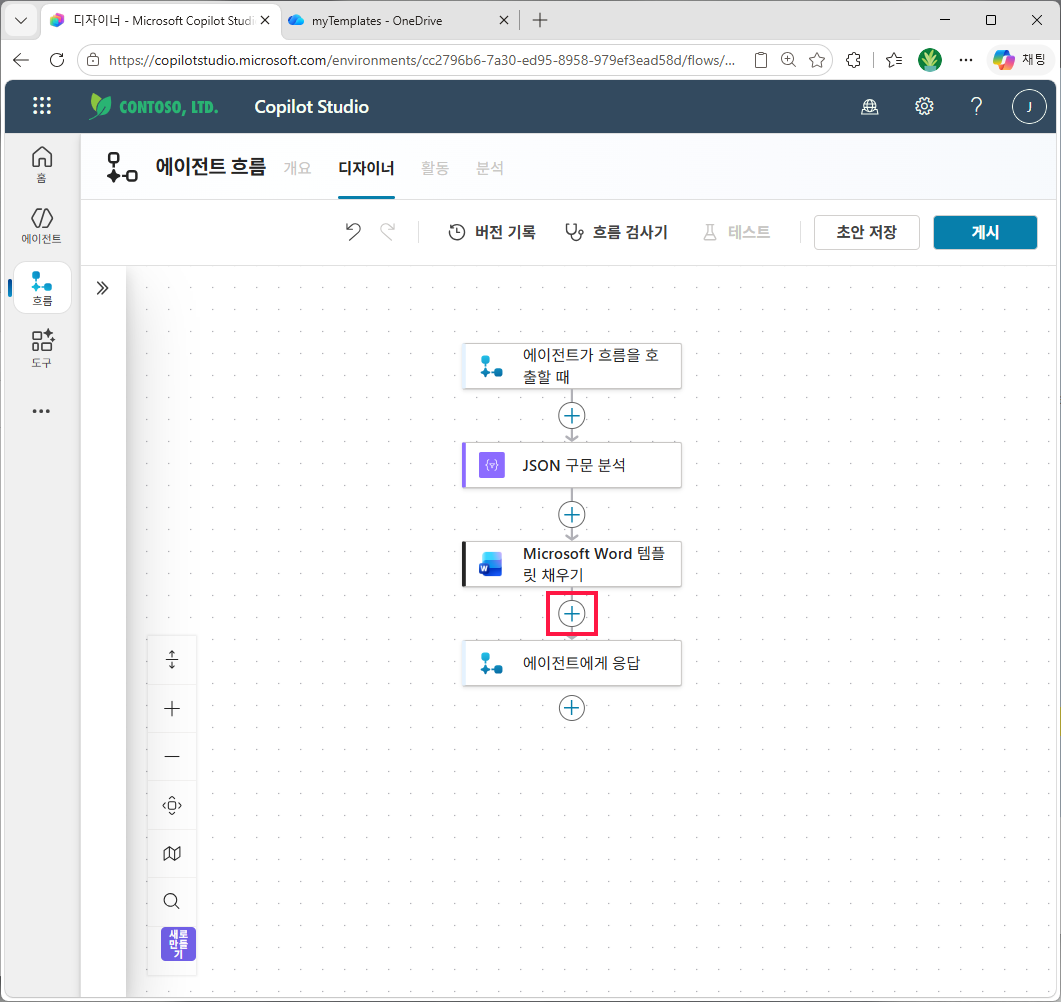Open the browser tab search dropdown
Viewport: 1061px width, 1002px height.
tap(21, 20)
